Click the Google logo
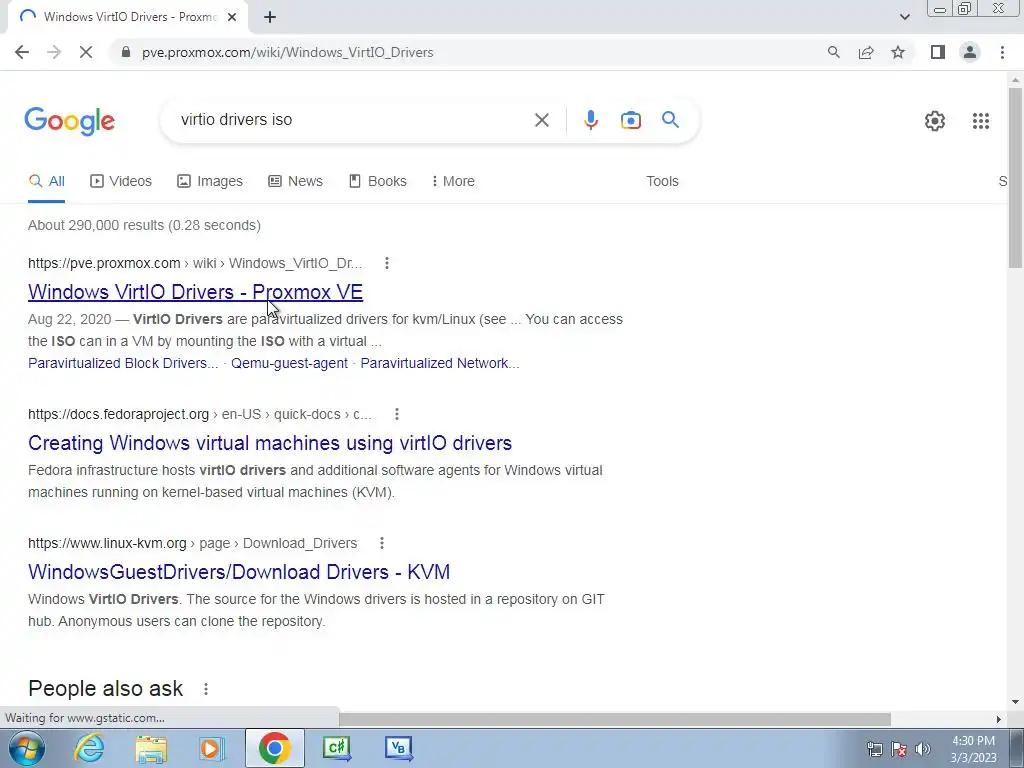This screenshot has width=1024, height=768. click(70, 121)
